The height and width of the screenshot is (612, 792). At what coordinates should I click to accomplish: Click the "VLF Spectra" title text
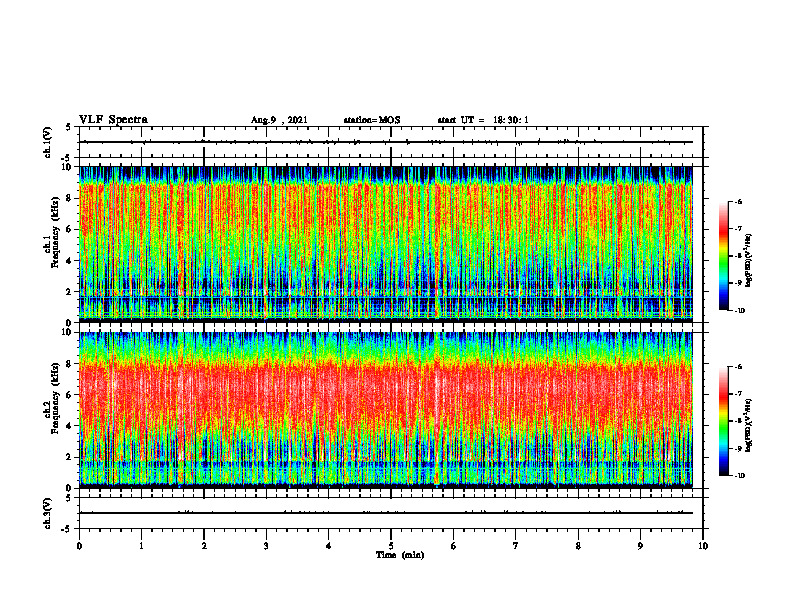tap(113, 120)
